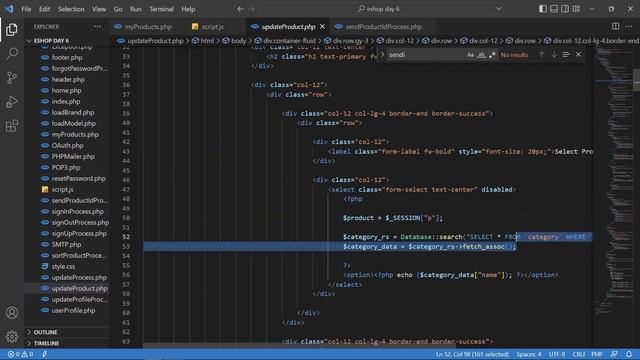Image resolution: width=640 pixels, height=360 pixels.
Task: Change indentation Spaces: 4 setting
Action: (x=529, y=354)
